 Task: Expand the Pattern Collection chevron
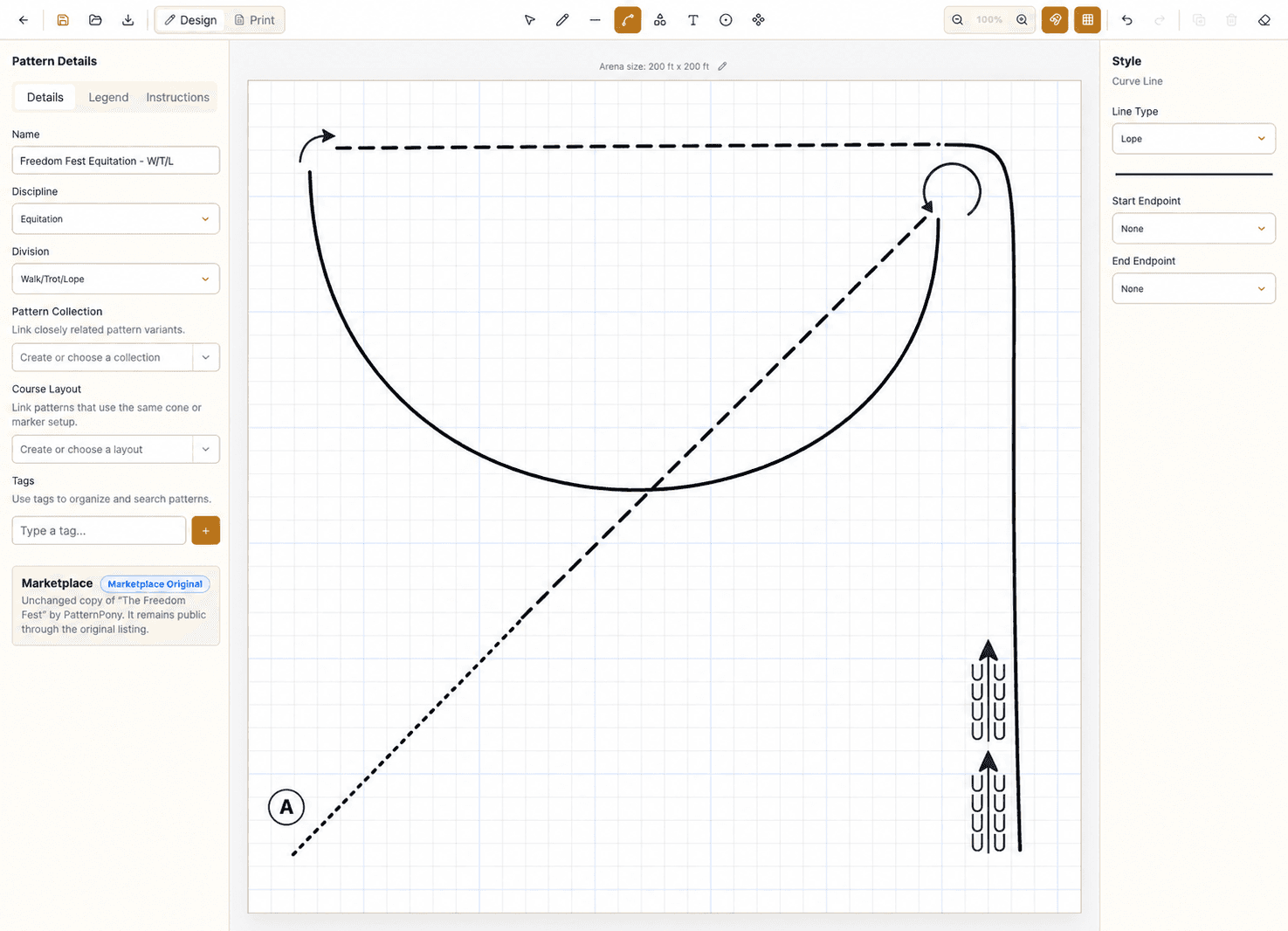pos(206,357)
